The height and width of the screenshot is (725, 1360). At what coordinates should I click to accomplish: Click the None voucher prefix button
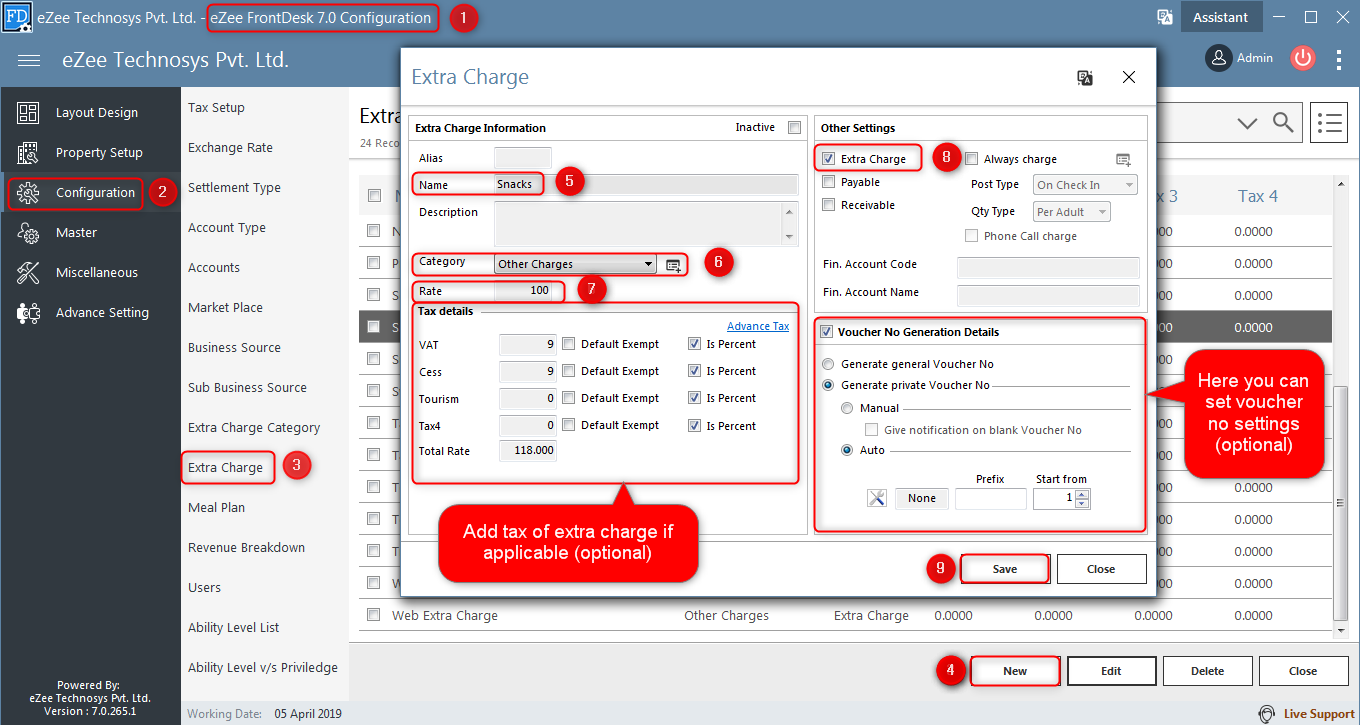(922, 498)
